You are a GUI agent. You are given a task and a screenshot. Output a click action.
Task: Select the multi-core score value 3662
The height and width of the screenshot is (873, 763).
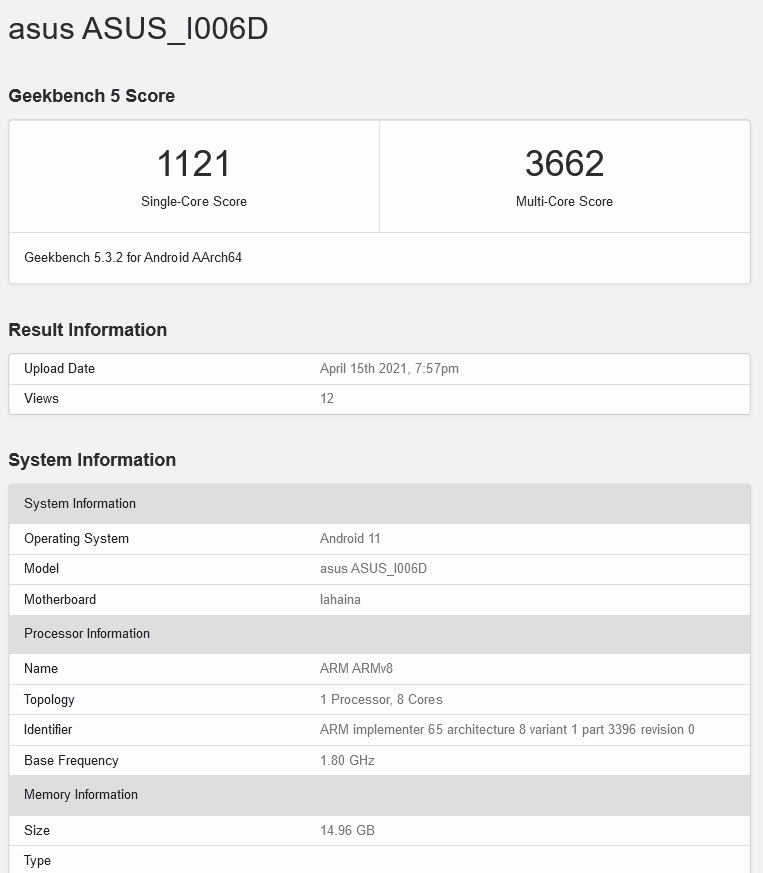point(564,163)
